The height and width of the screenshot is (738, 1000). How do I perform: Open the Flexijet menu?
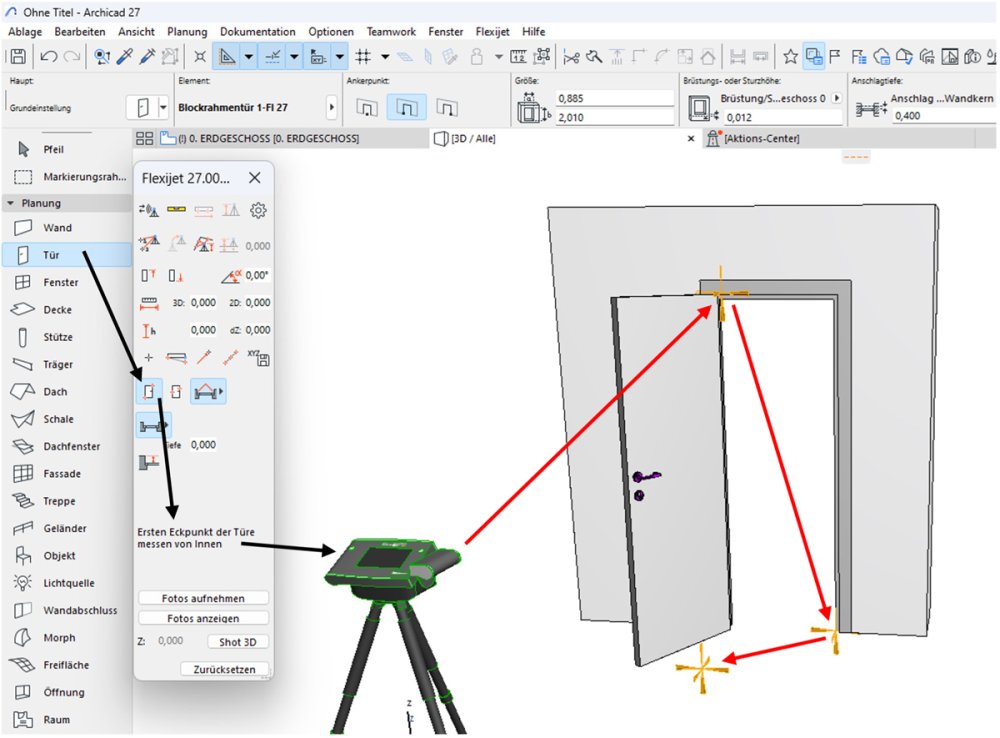click(492, 31)
